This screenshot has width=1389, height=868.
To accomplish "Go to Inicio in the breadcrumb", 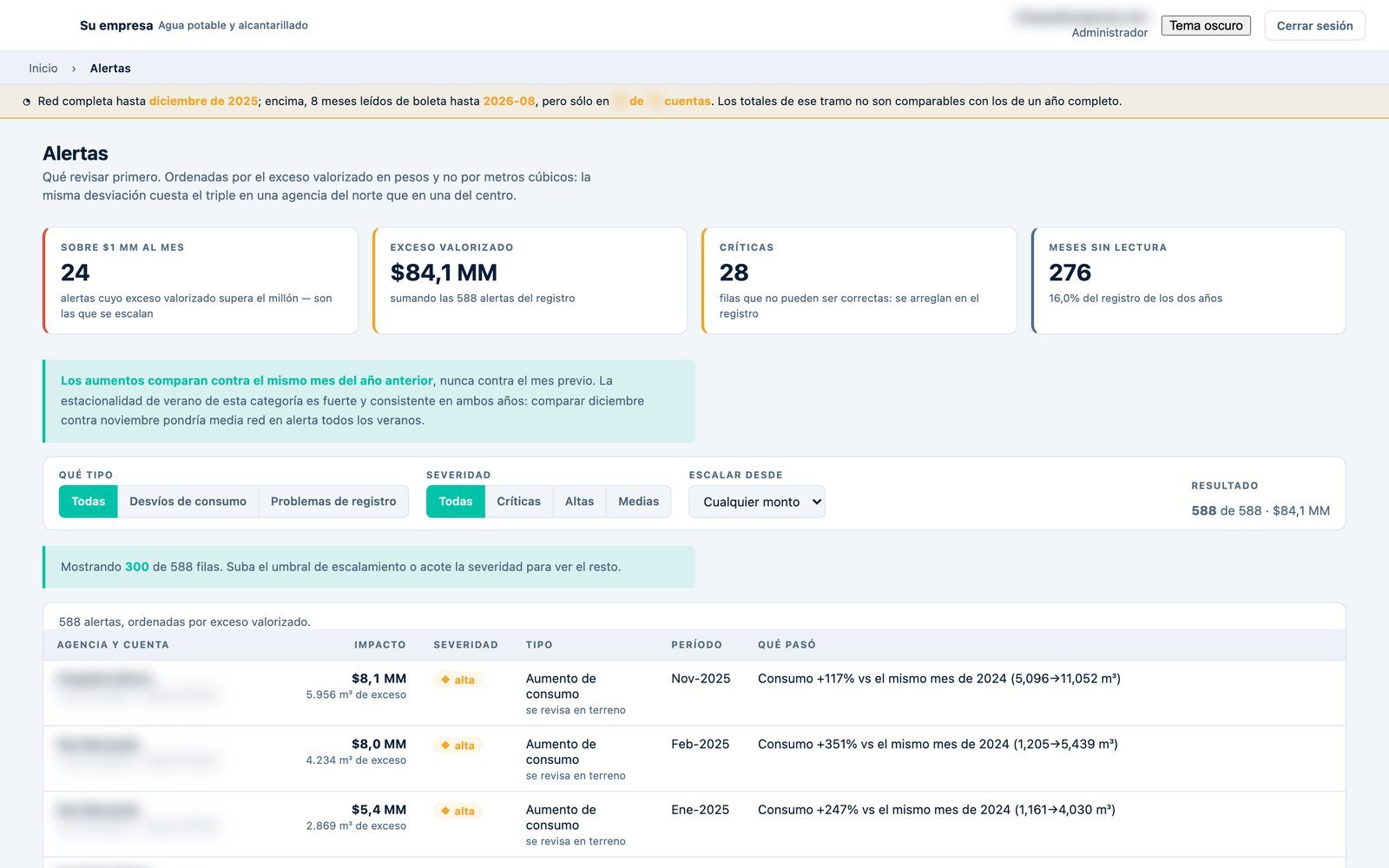I will tap(43, 69).
